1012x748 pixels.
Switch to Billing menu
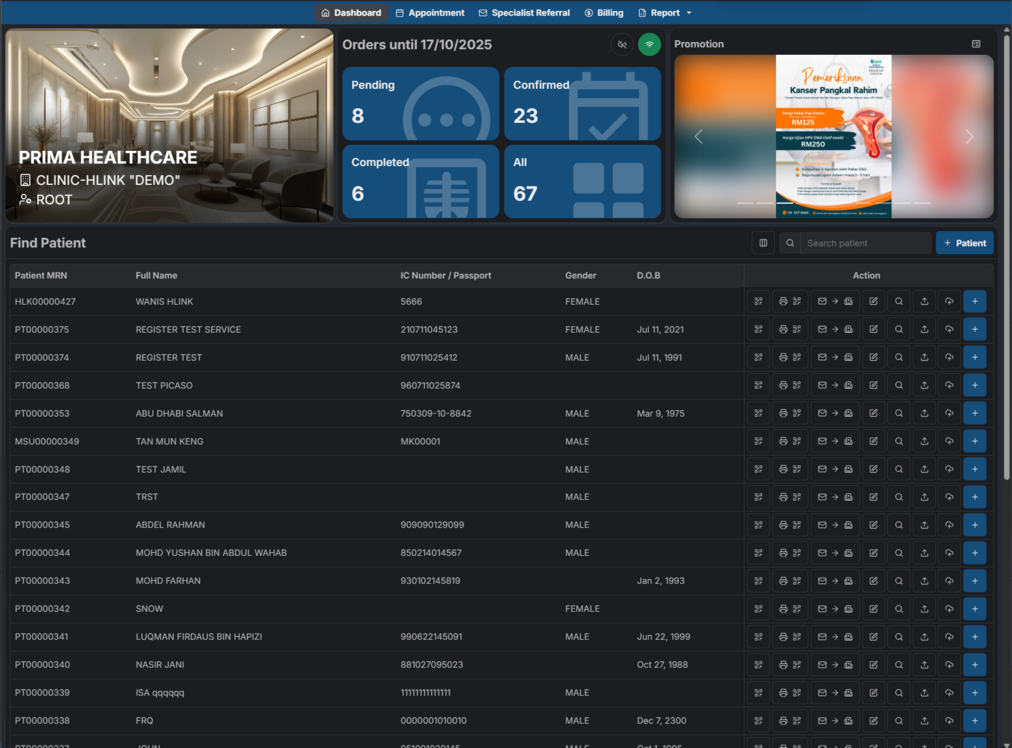604,13
